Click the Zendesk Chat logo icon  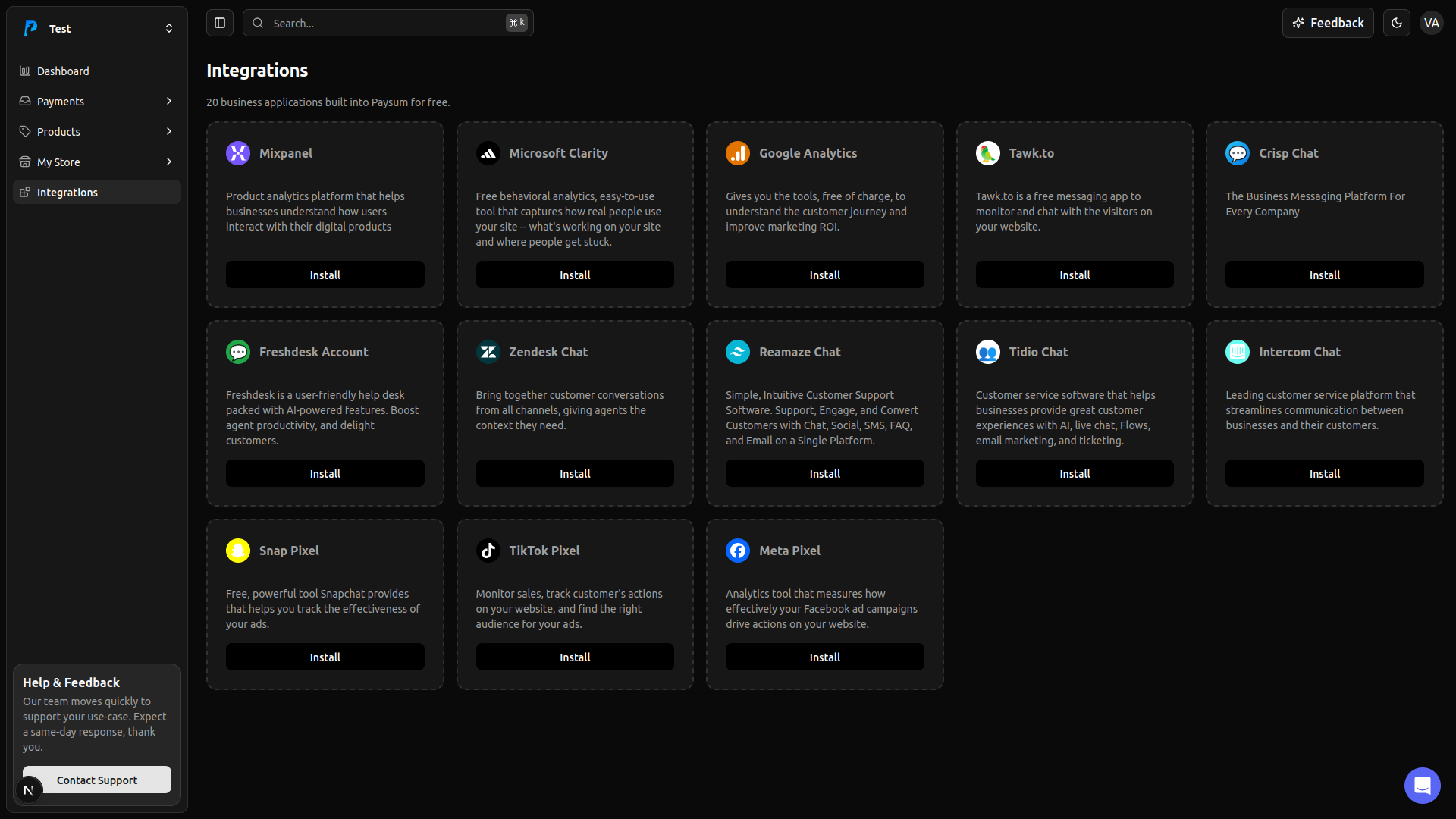pyautogui.click(x=488, y=352)
